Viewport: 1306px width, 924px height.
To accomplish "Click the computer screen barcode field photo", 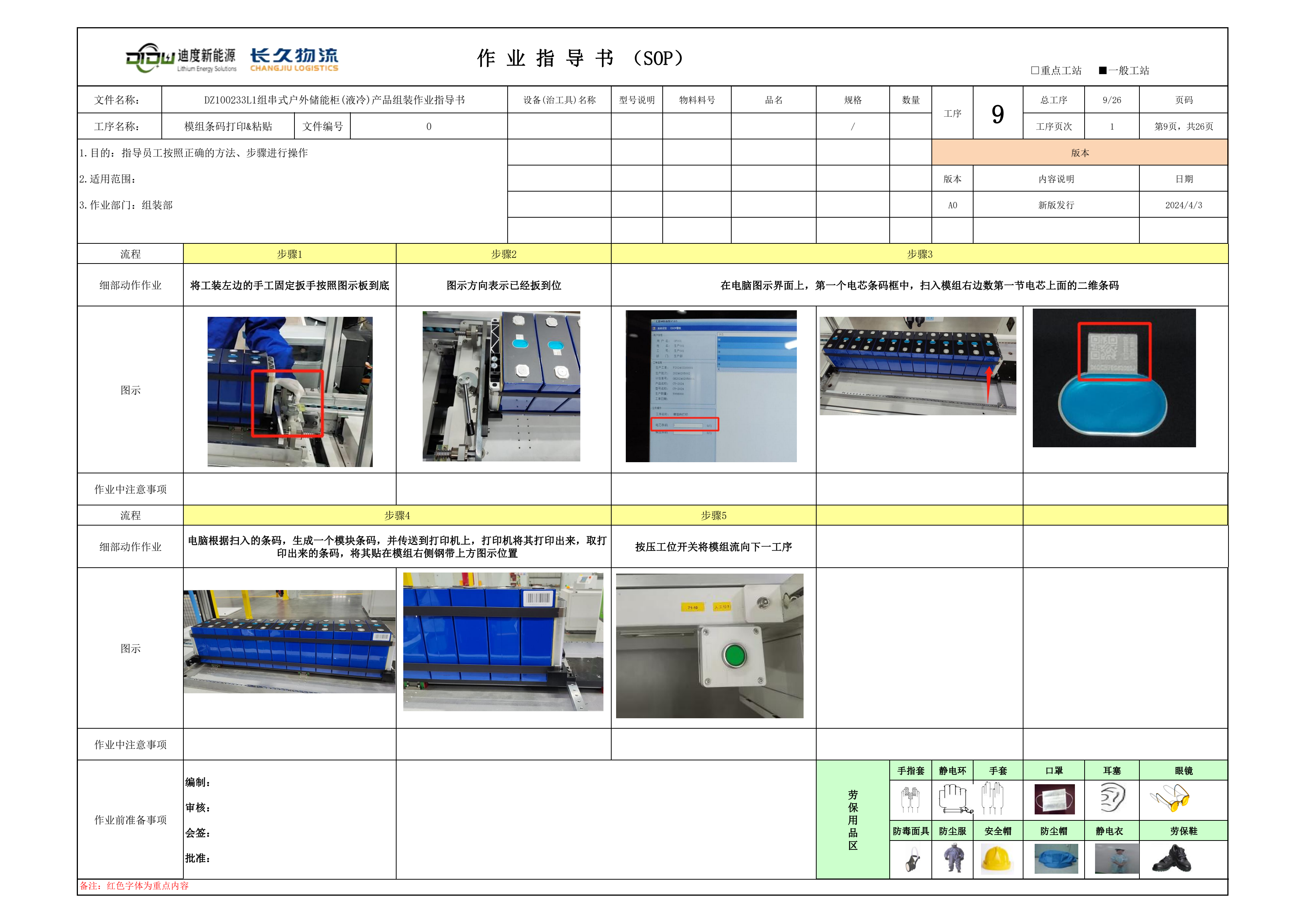I will (710, 386).
